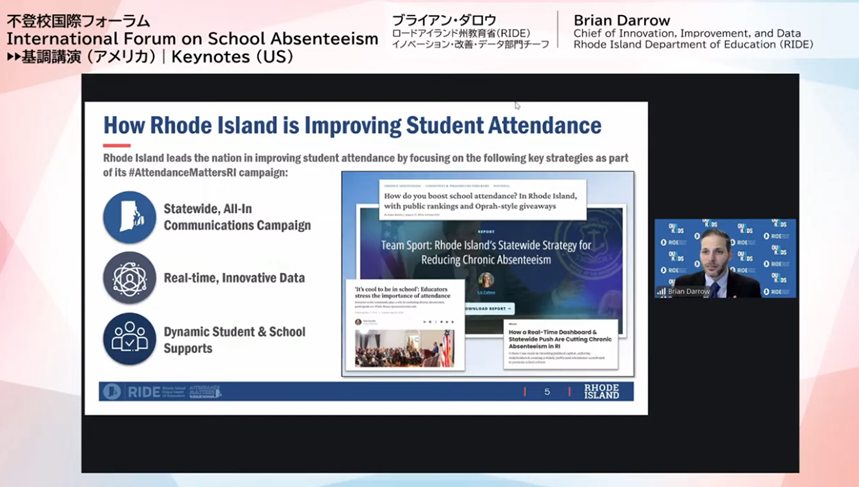Click the RIDE logo in slide footer

click(x=144, y=392)
